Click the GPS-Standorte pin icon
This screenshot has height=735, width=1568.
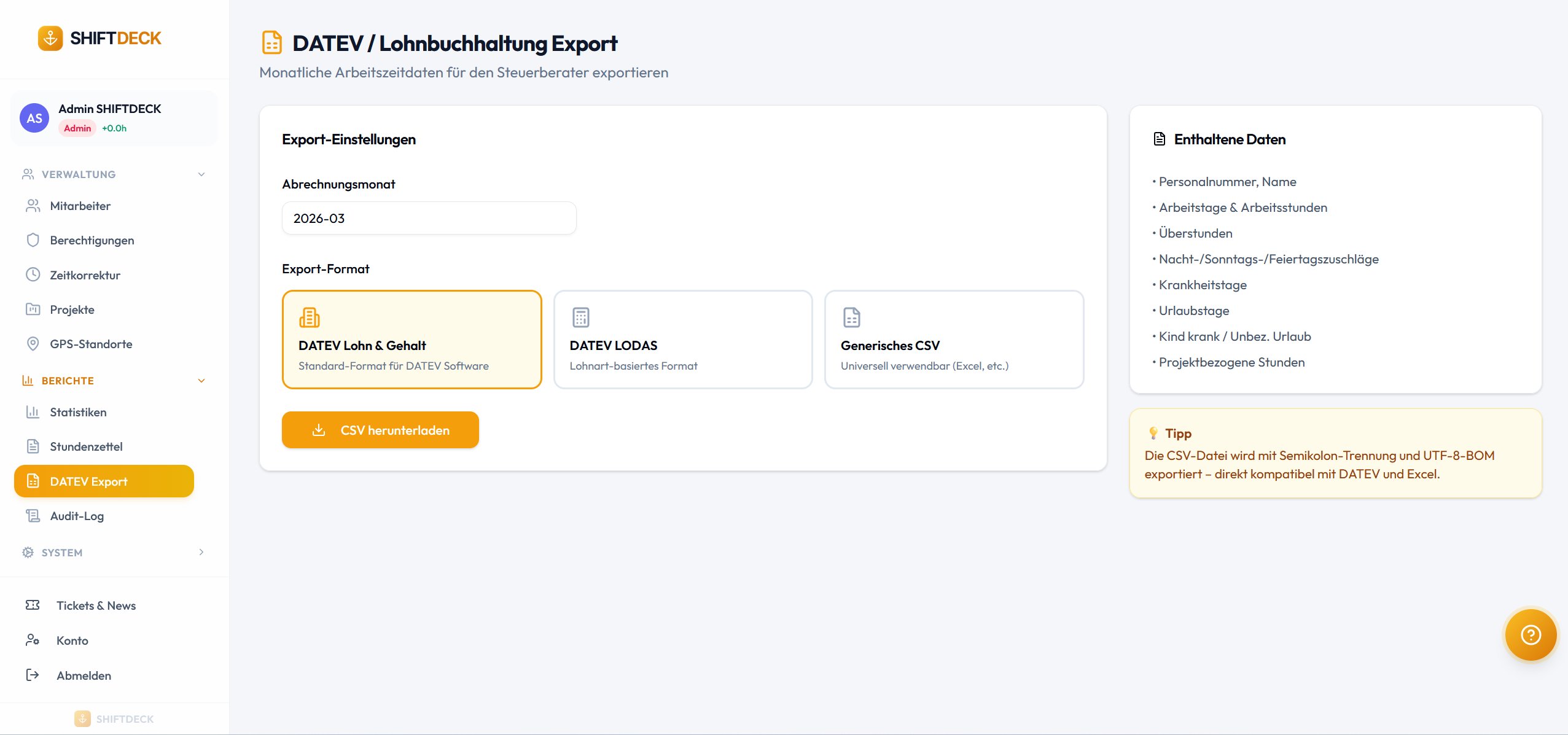(33, 344)
